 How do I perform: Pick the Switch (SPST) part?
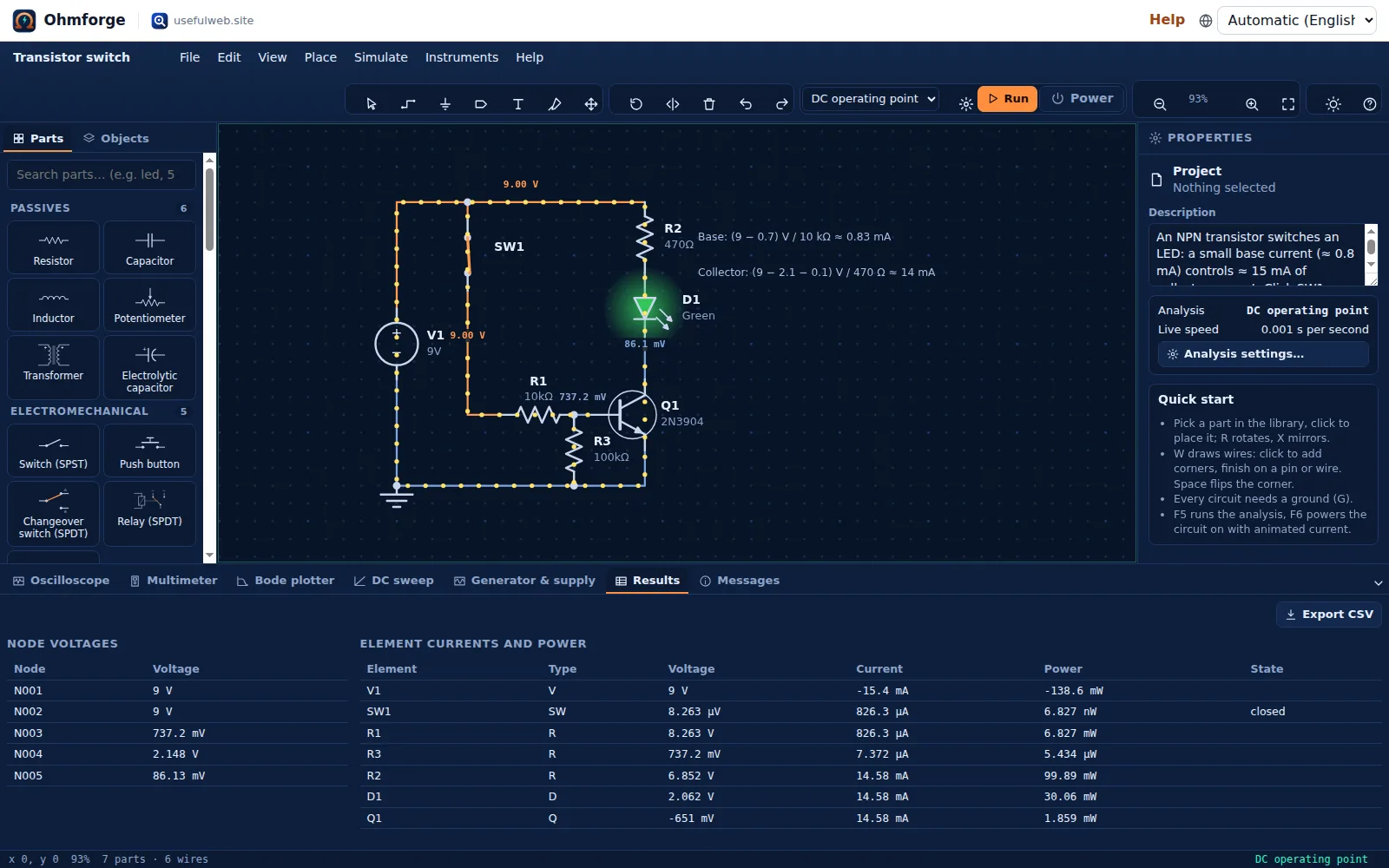point(53,451)
